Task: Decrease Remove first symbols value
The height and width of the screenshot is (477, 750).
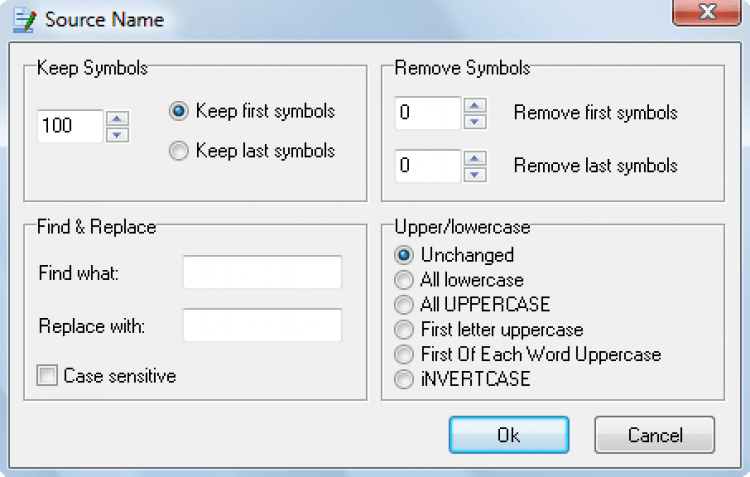Action: tap(474, 122)
